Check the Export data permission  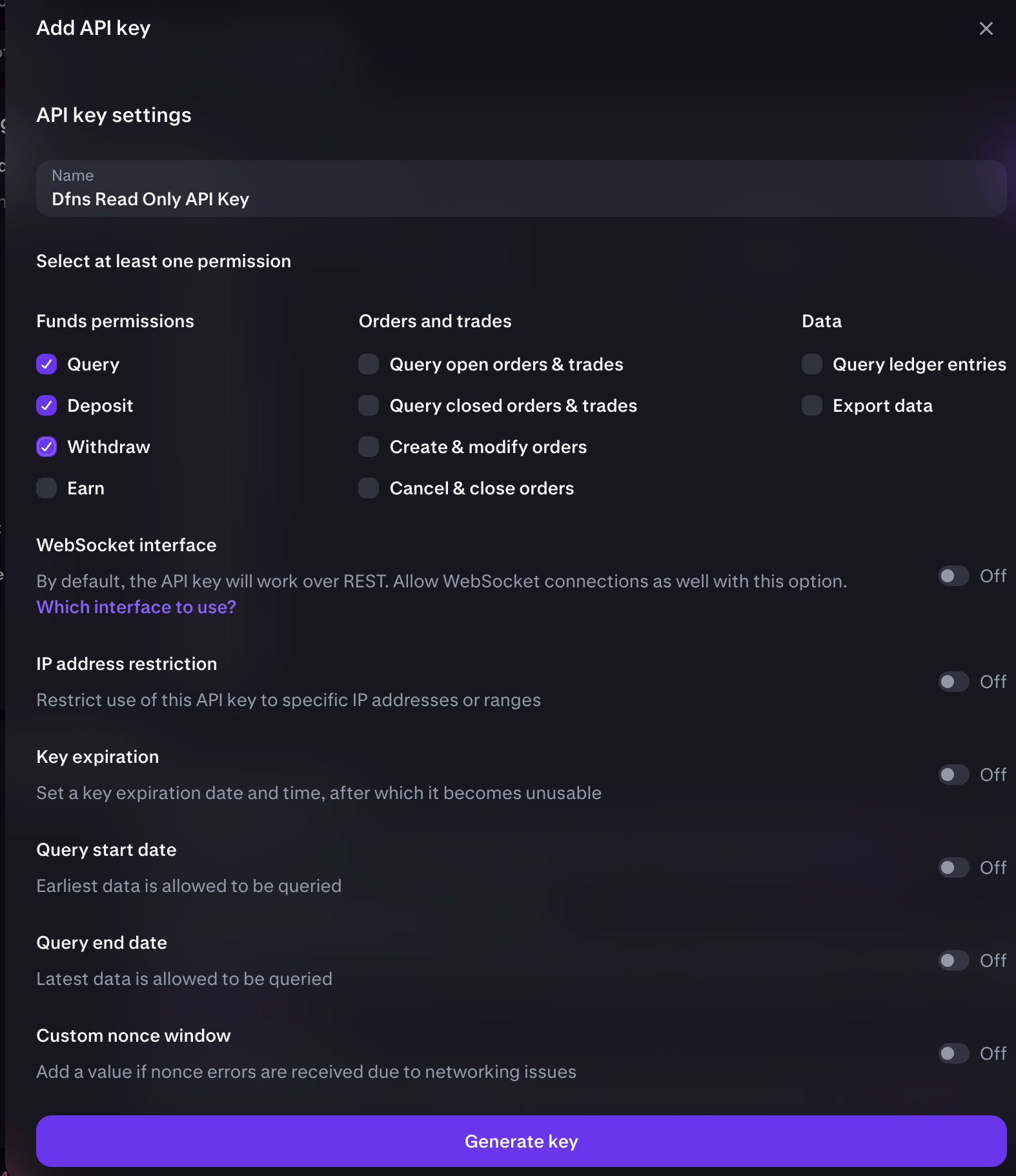[812, 405]
